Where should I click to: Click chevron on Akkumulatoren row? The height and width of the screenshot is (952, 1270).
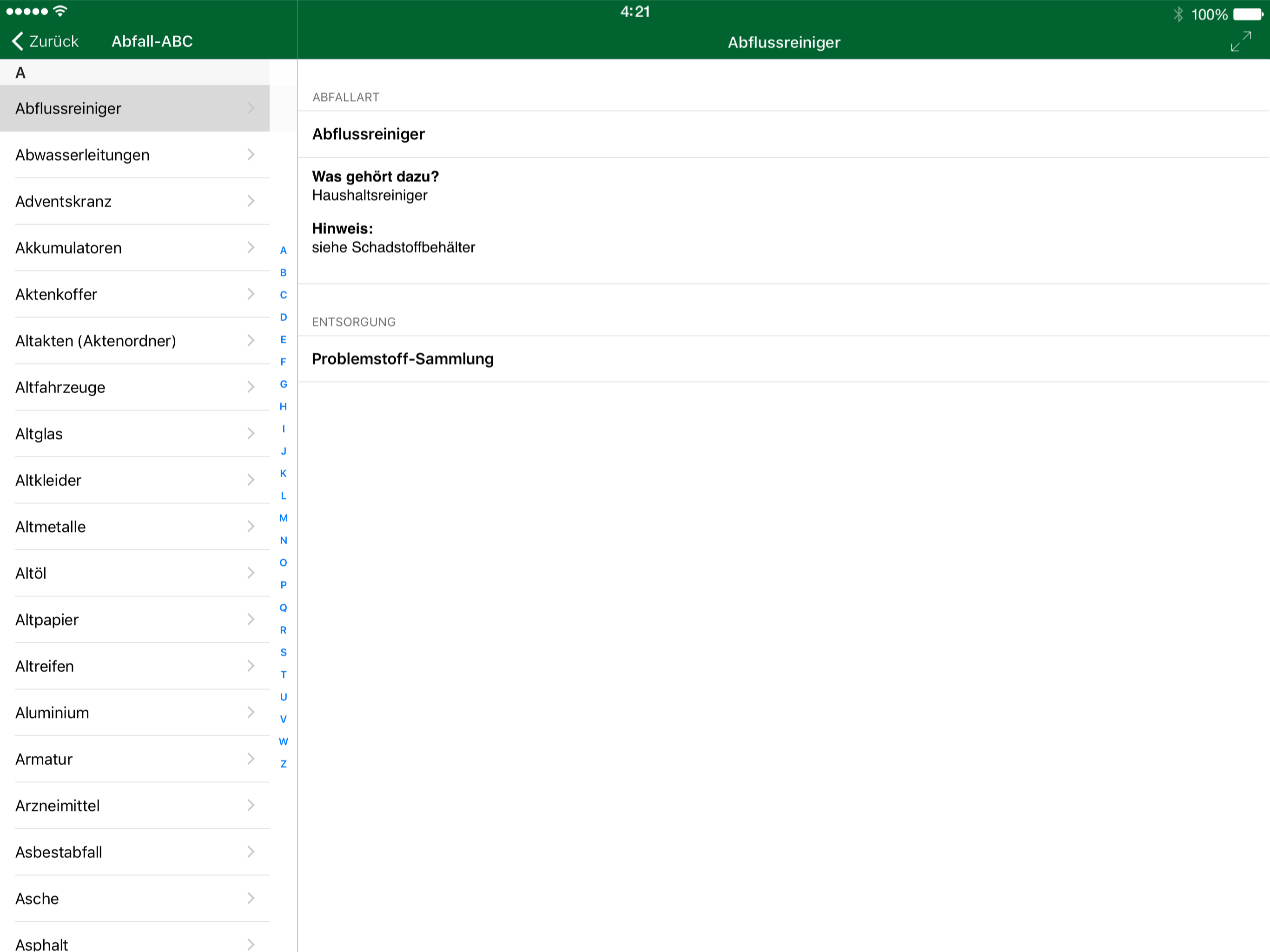tap(251, 247)
